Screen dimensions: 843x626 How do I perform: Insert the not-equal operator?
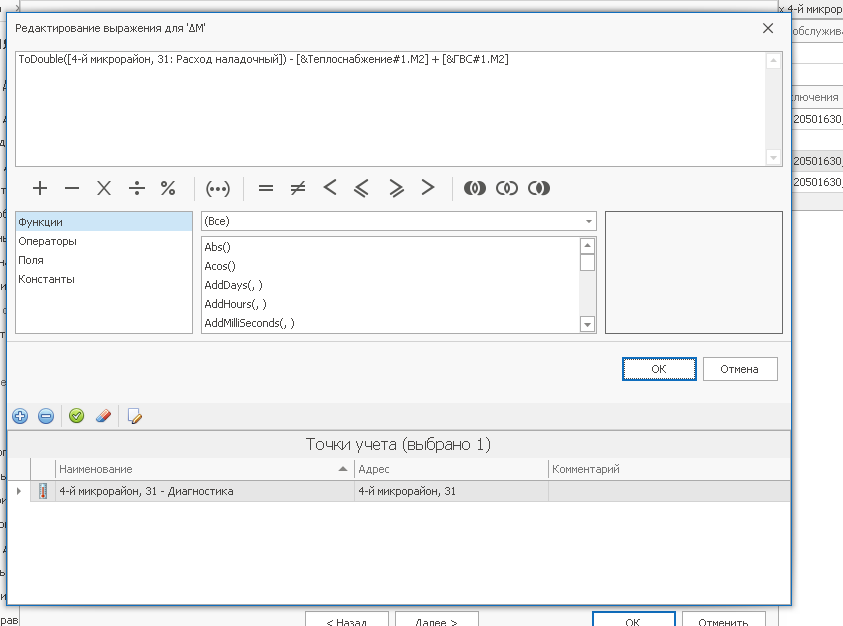(297, 188)
